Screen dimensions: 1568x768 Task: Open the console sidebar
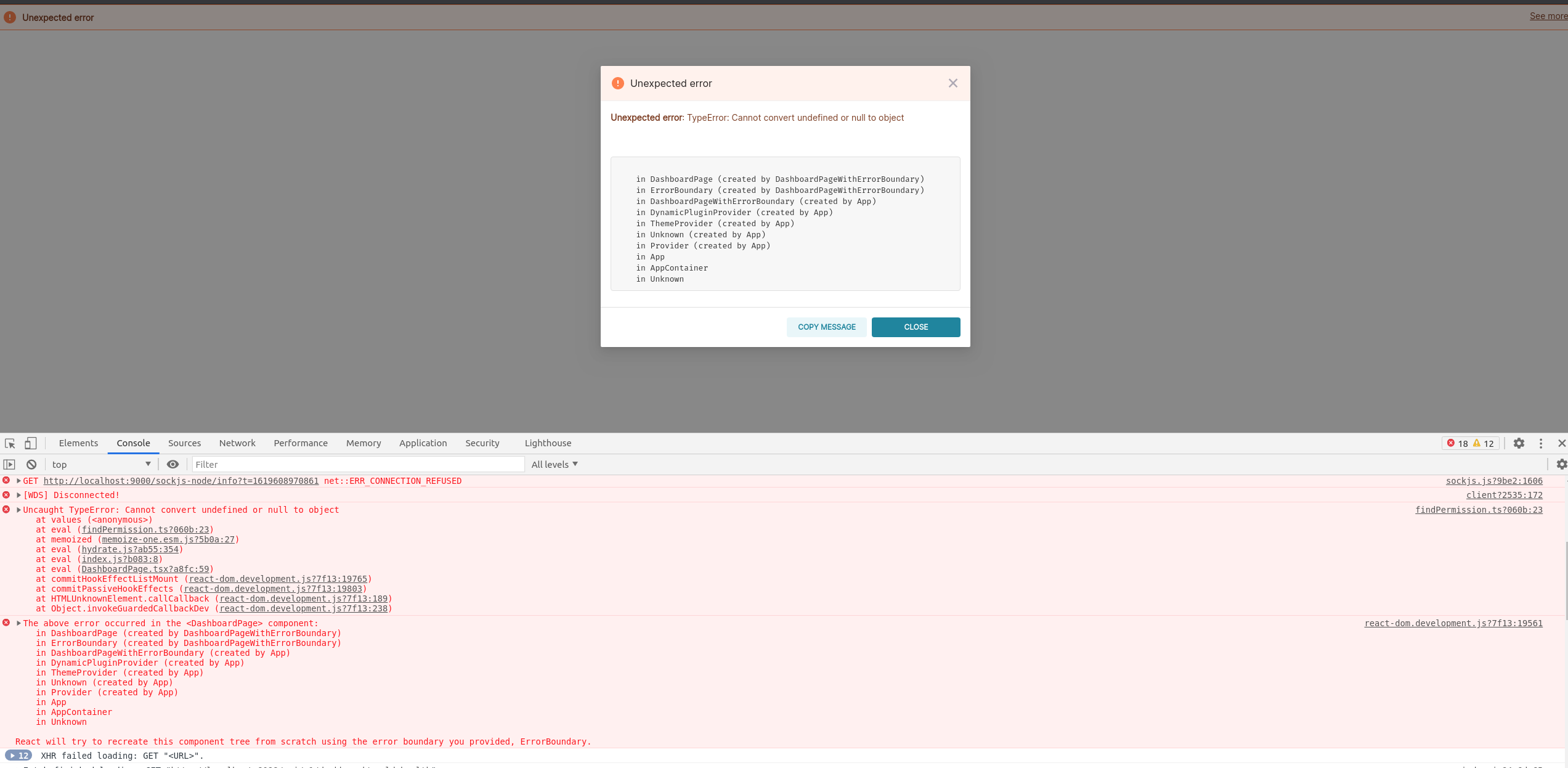9,464
